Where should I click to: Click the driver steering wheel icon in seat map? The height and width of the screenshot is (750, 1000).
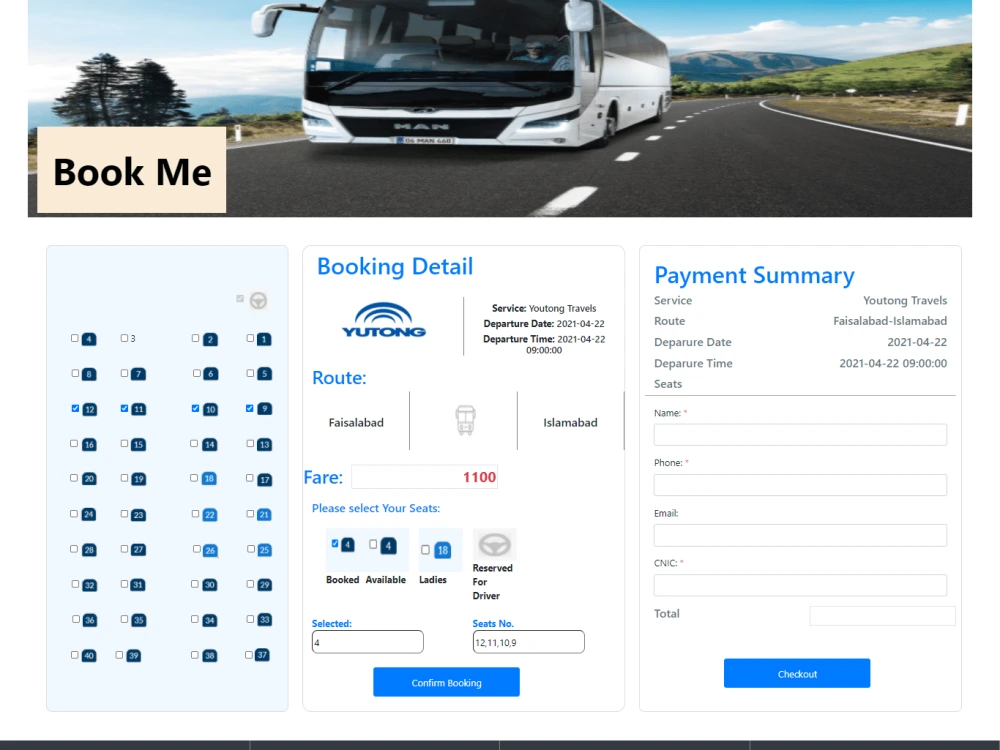tap(258, 300)
